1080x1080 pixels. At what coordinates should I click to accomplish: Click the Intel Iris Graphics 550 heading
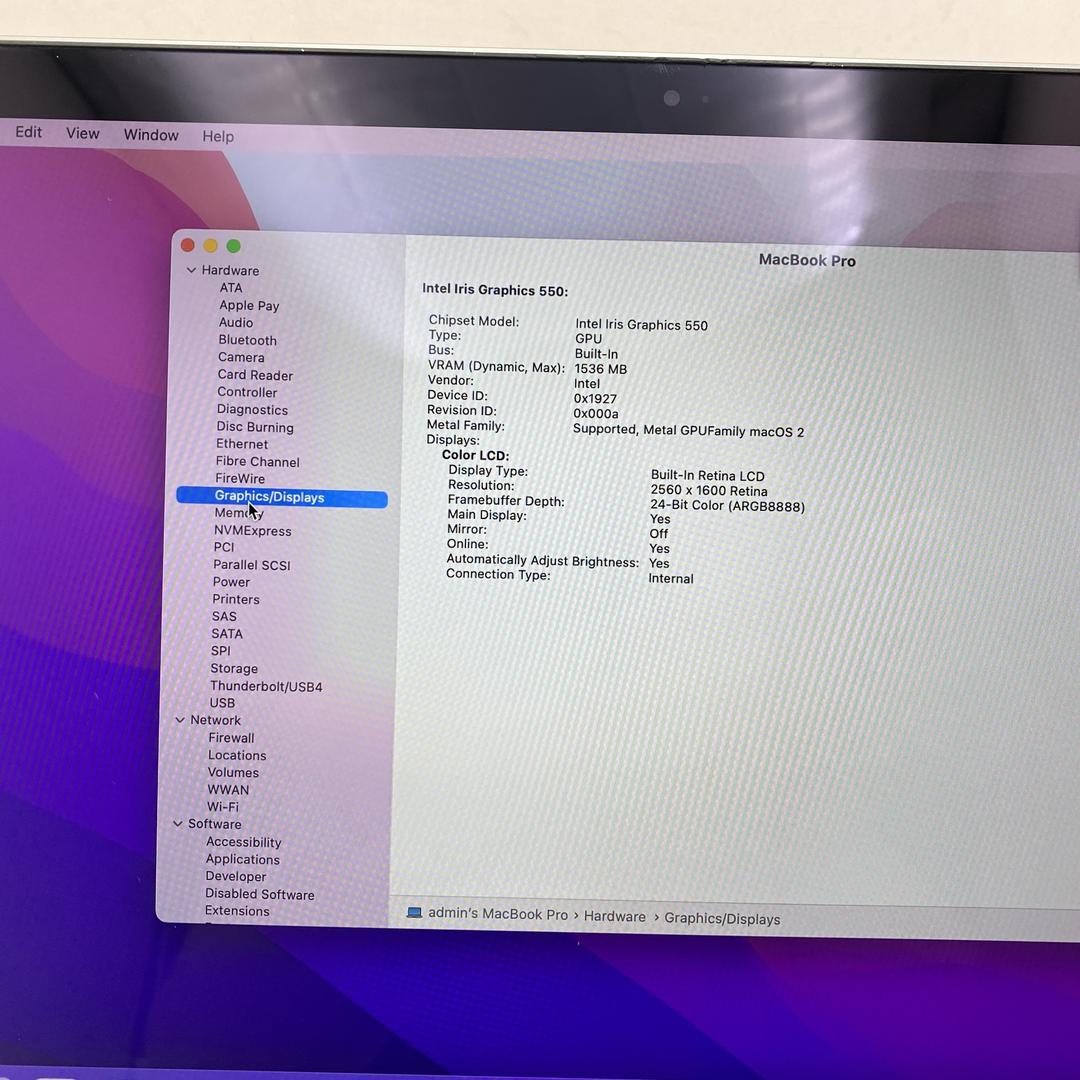click(495, 290)
